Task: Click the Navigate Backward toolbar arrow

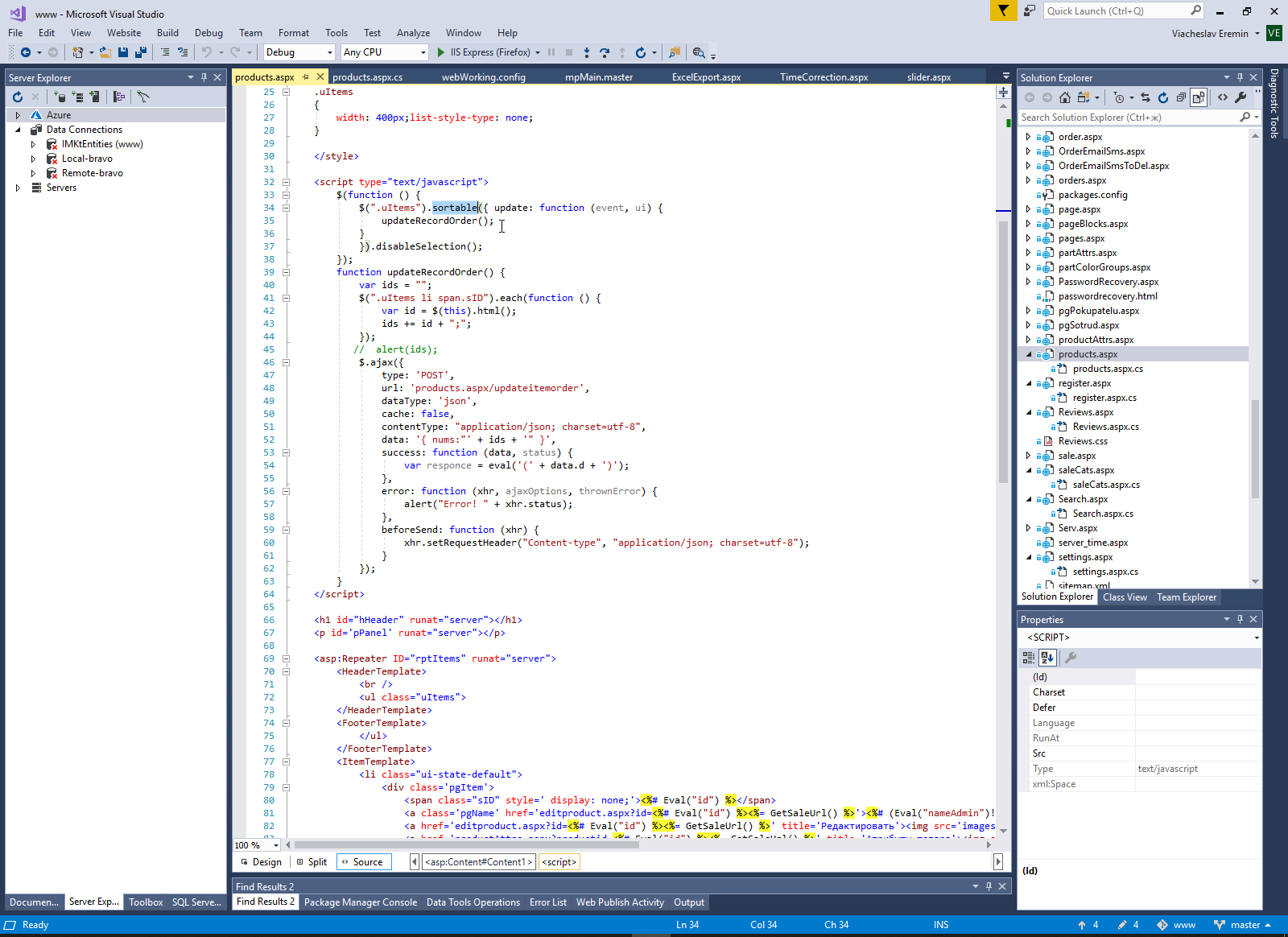Action: (26, 52)
